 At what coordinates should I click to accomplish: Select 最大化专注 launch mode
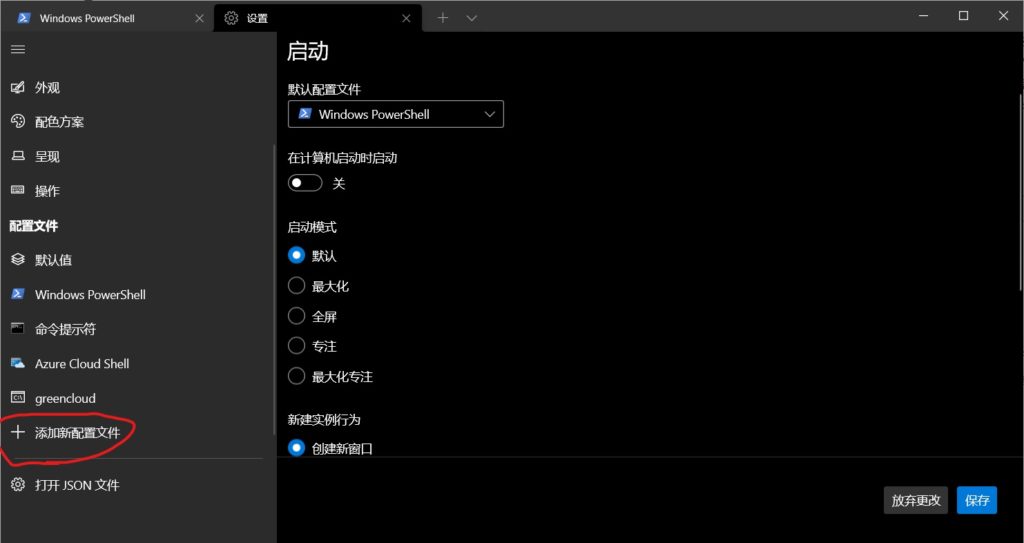296,376
